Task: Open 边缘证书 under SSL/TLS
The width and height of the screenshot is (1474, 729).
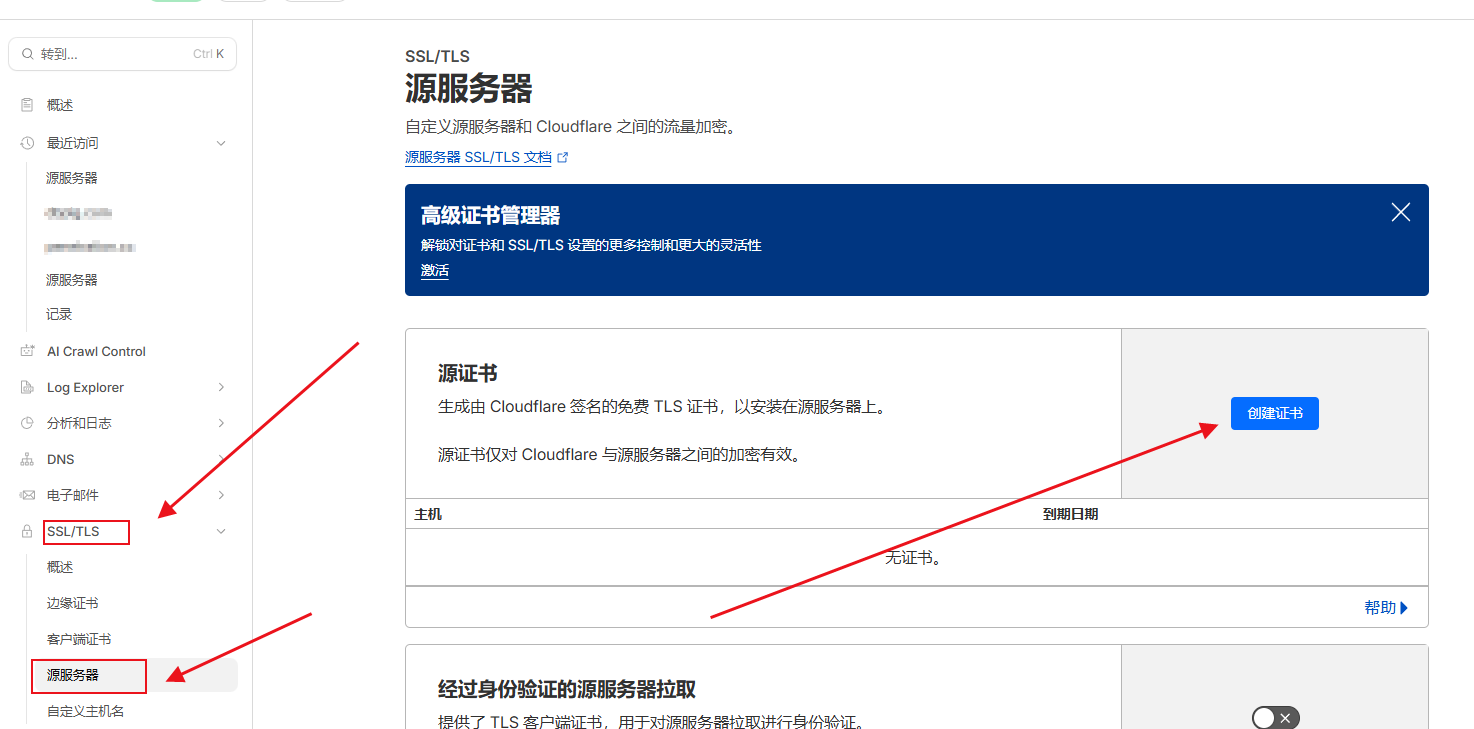Action: pos(73,603)
